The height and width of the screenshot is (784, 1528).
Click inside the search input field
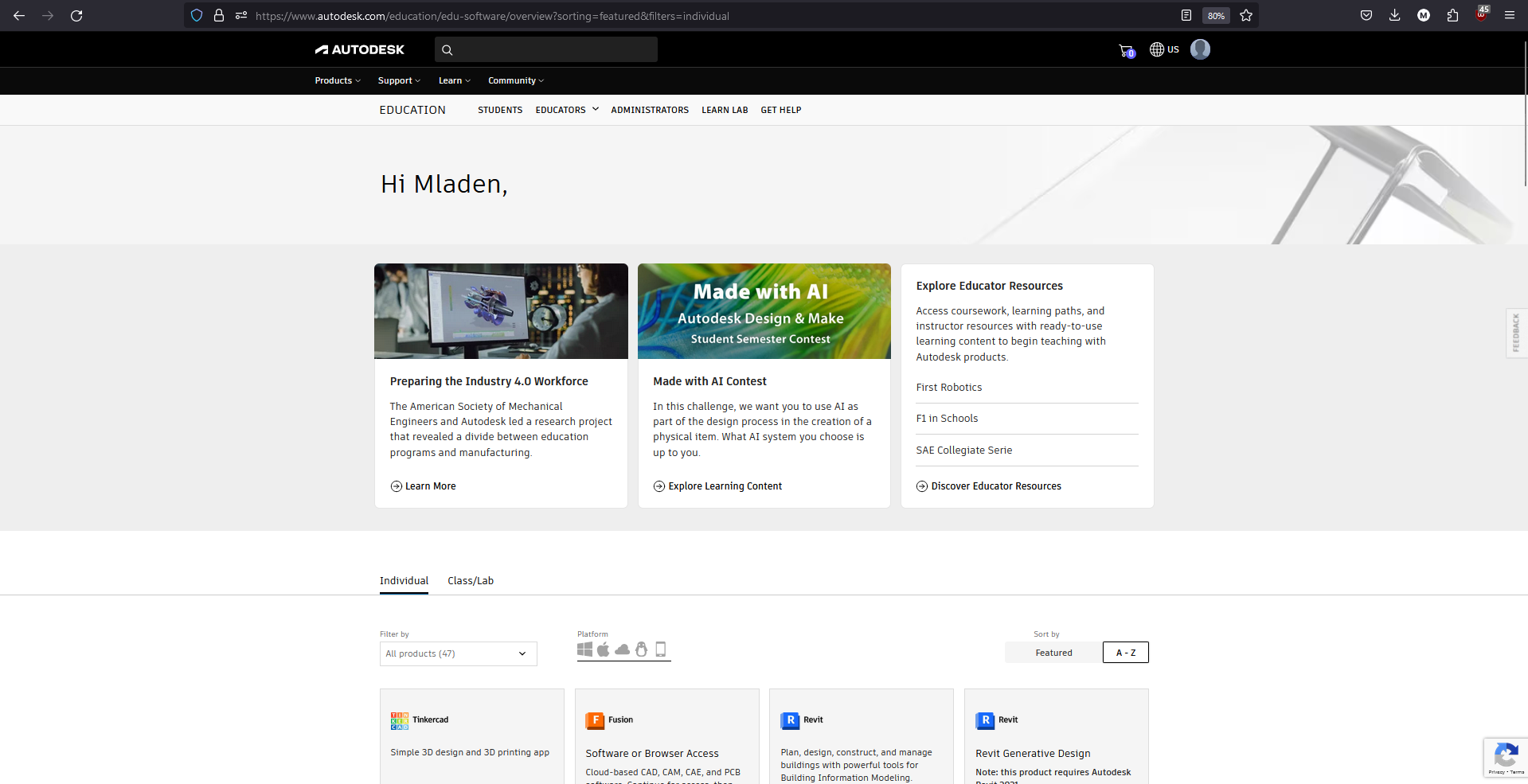click(545, 49)
